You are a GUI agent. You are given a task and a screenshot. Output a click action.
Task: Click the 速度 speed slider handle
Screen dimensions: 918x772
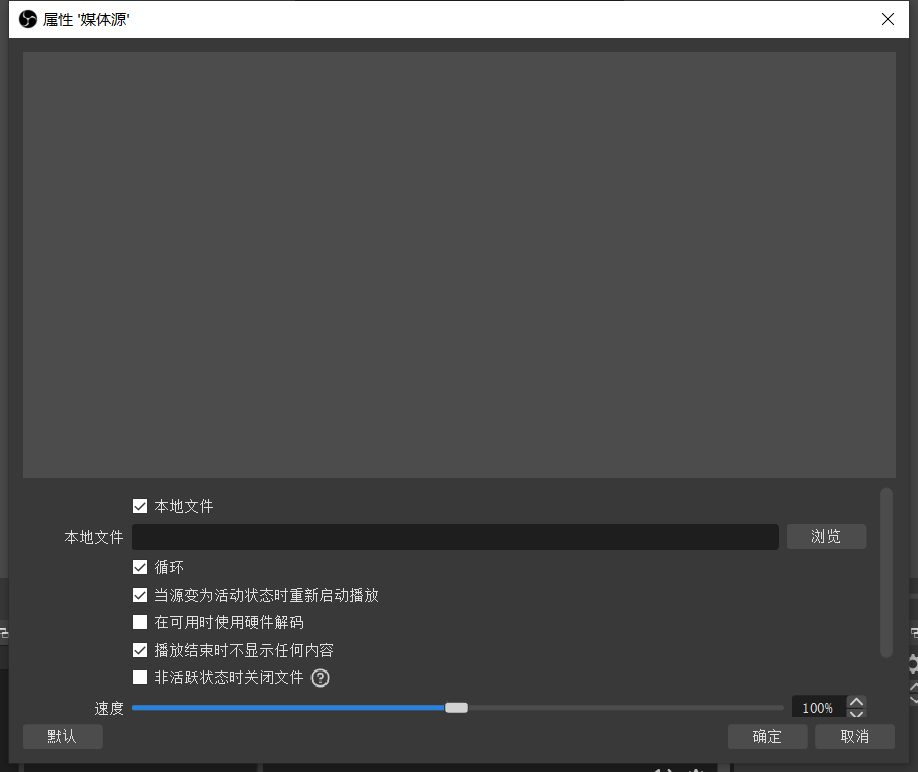456,708
